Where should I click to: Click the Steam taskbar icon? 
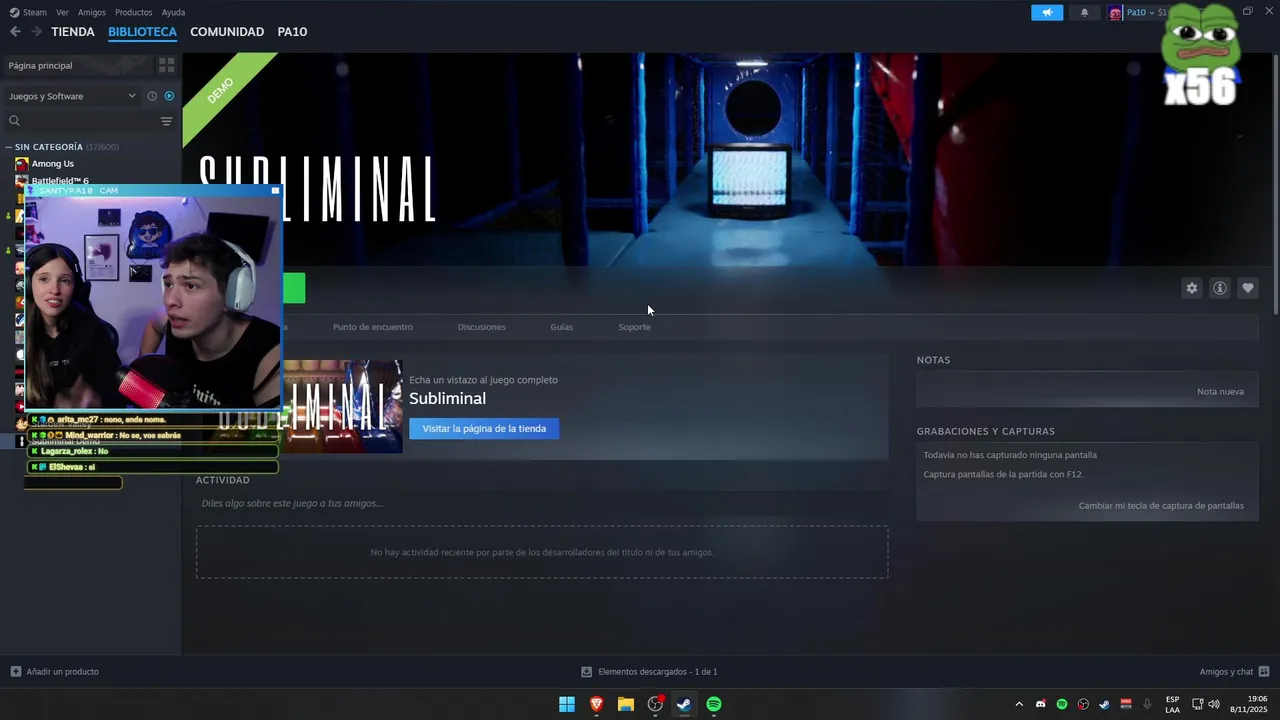684,704
